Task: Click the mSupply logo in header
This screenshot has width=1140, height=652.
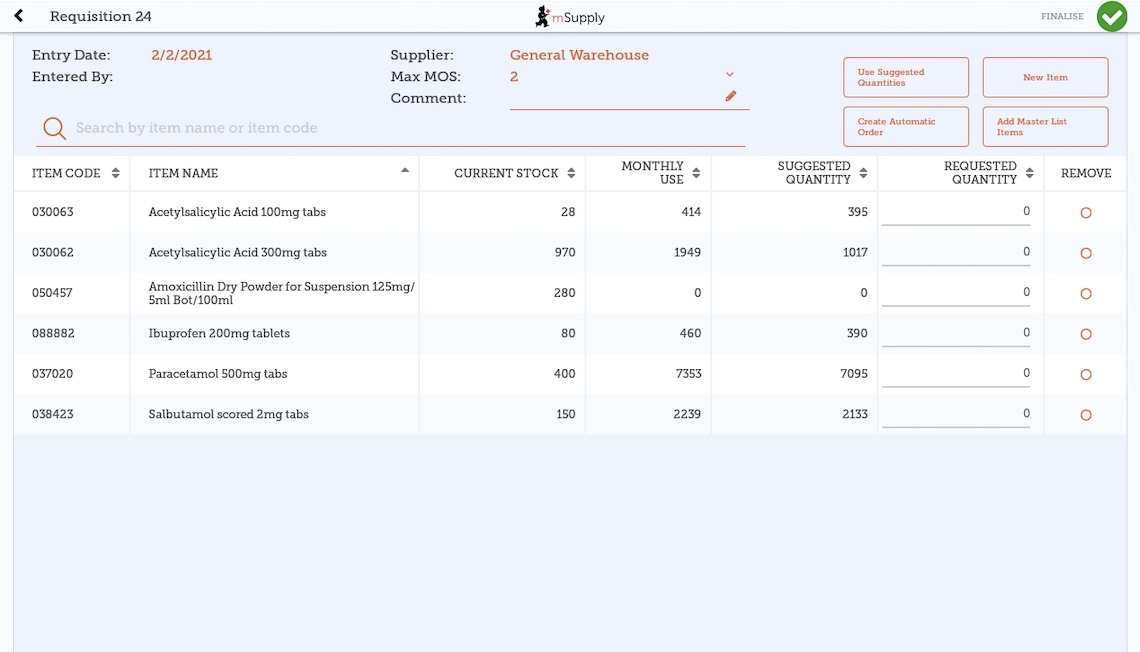Action: coord(570,16)
